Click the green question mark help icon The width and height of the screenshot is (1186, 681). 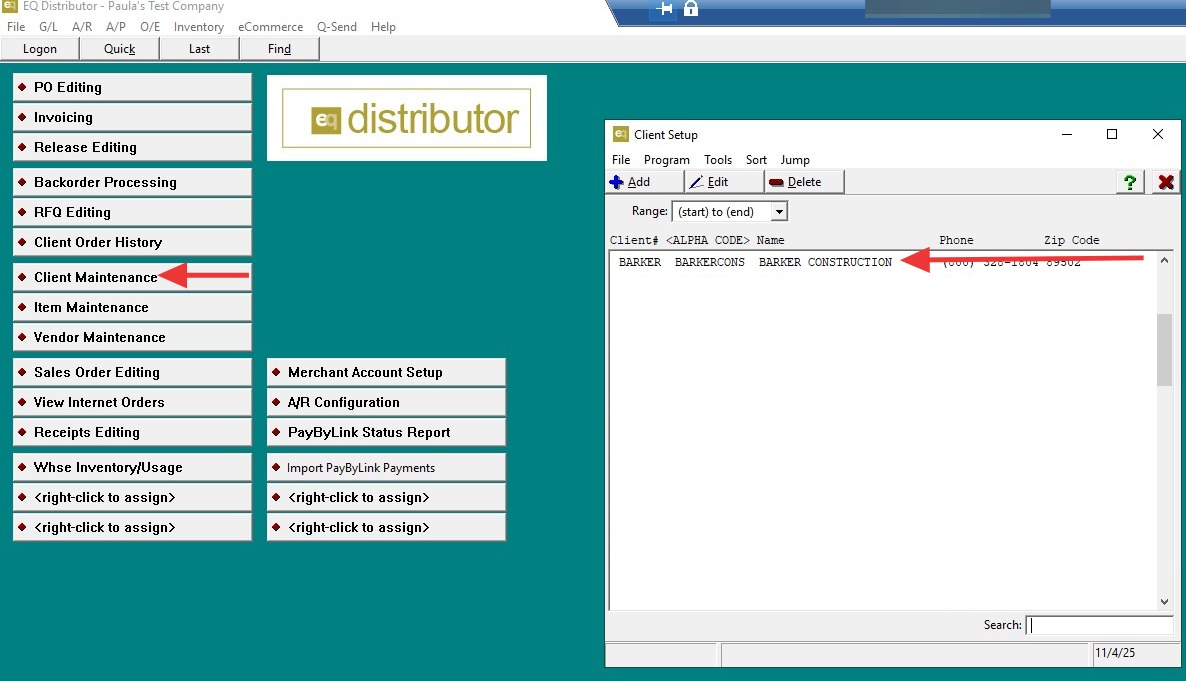point(1130,182)
